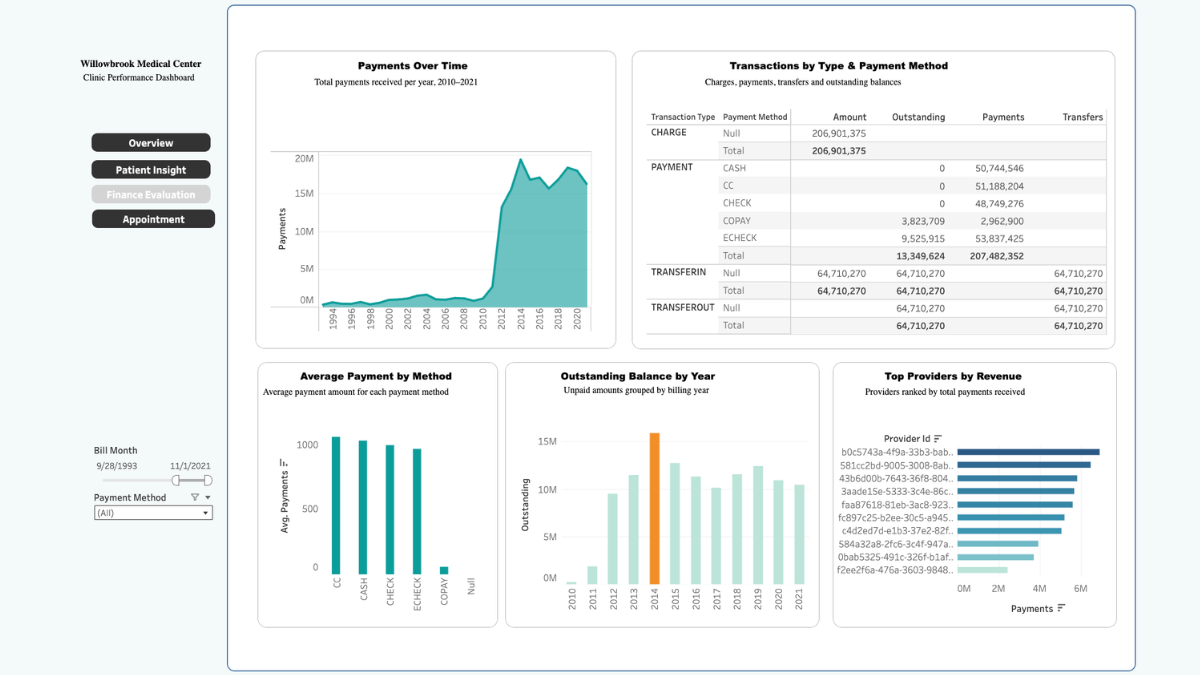The width and height of the screenshot is (1200, 675).
Task: Click the 2021 bar in Outstanding Balance chart
Action: 799,535
